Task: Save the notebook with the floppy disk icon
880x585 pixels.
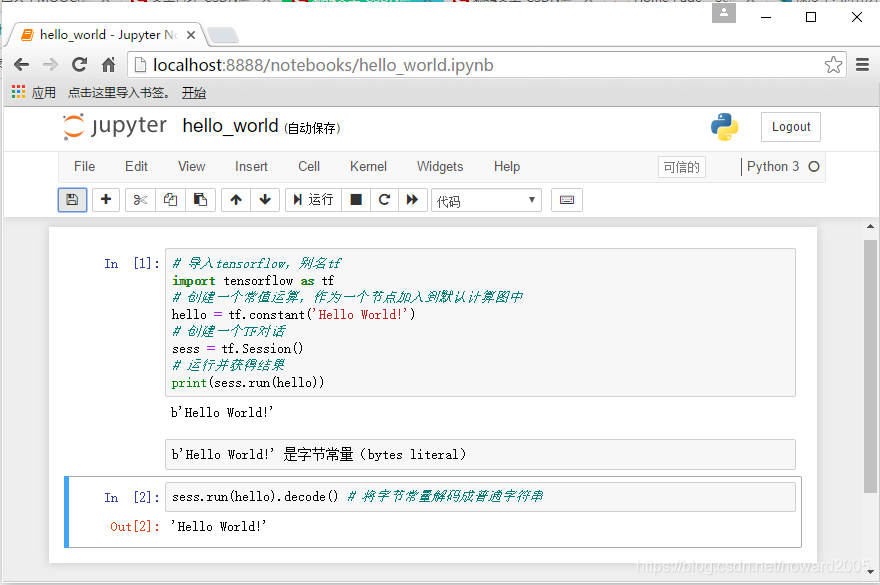Action: click(72, 200)
